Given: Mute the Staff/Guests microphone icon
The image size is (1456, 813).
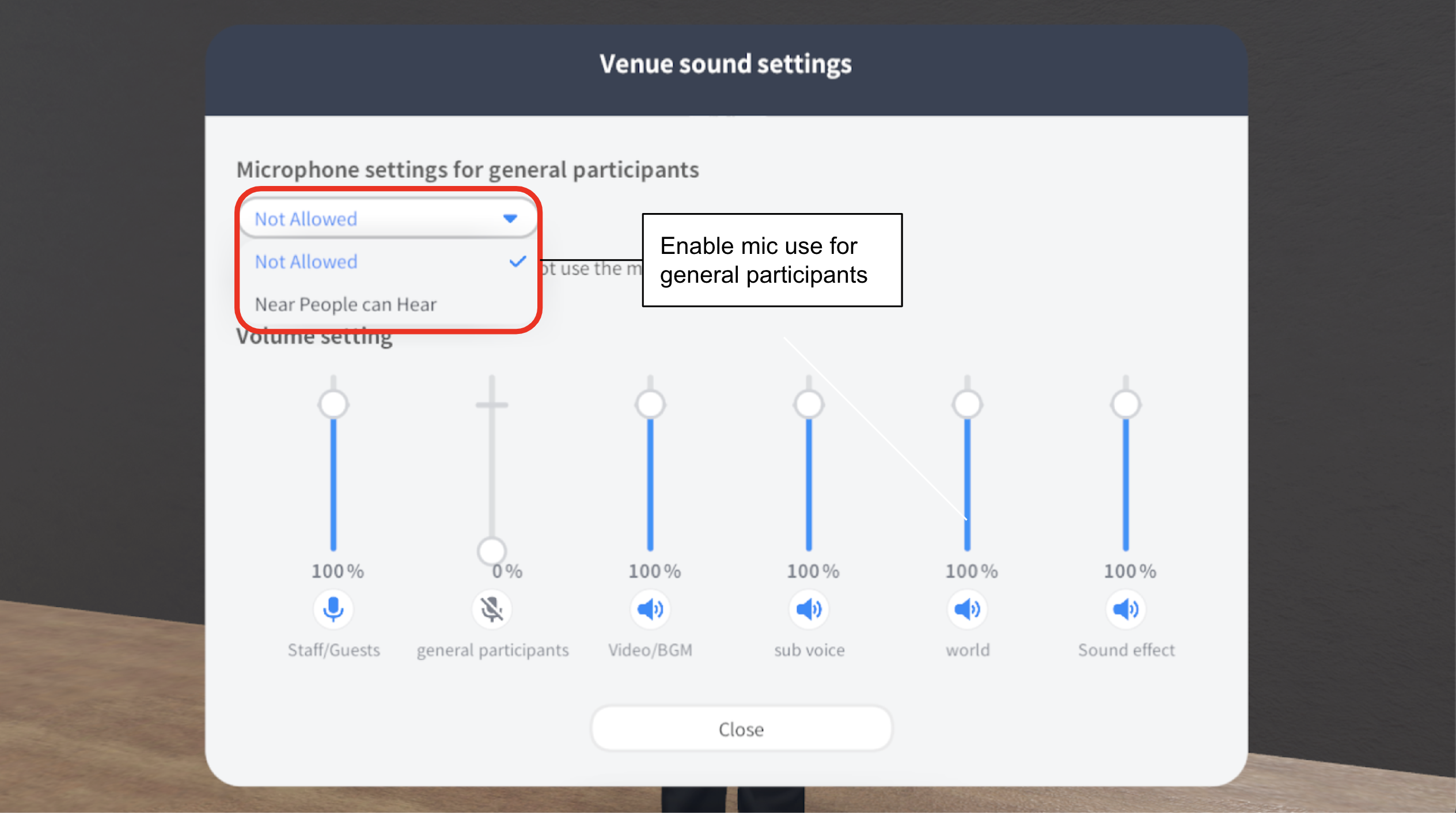Looking at the screenshot, I should tap(333, 609).
